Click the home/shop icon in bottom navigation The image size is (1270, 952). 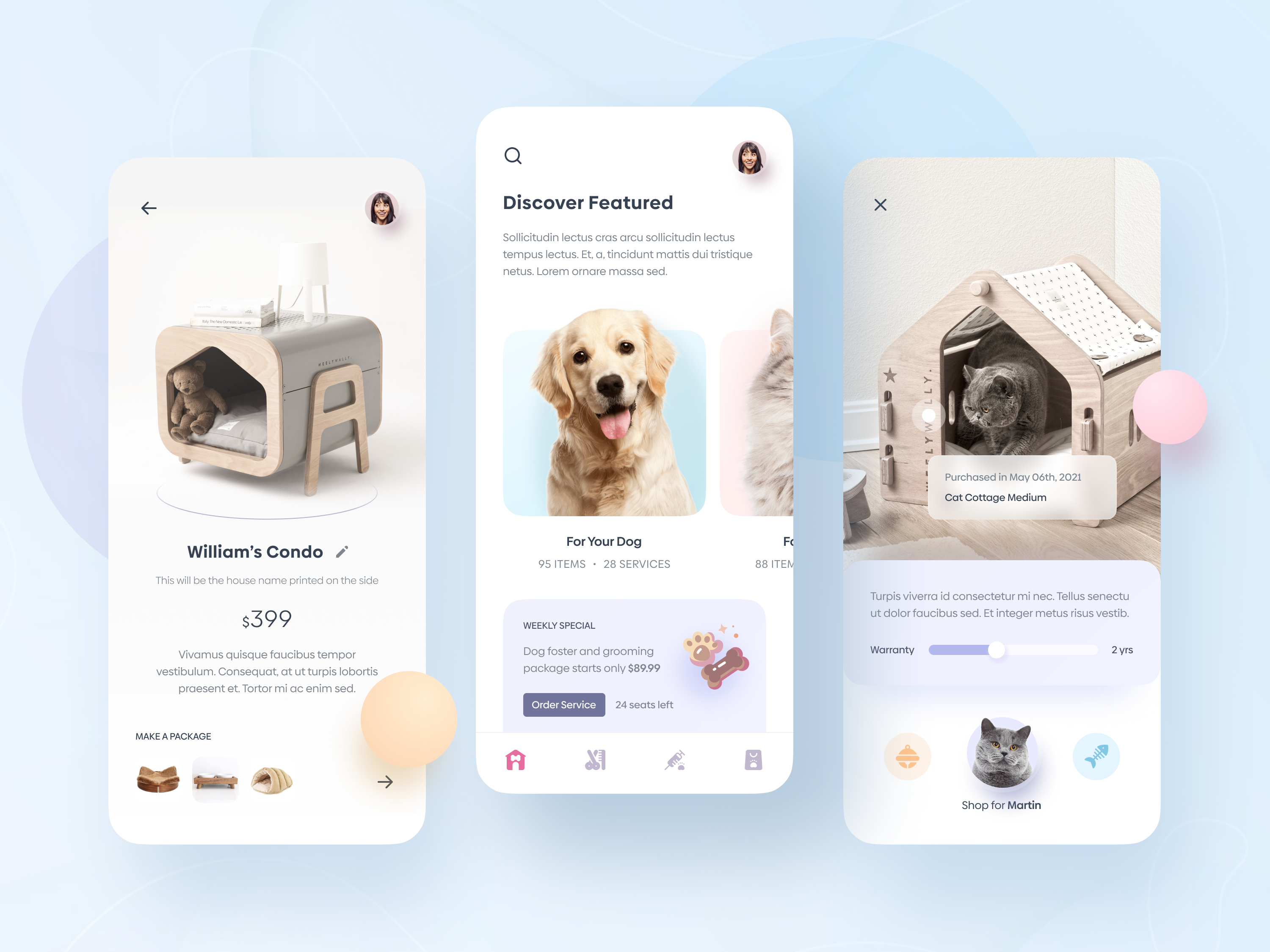[515, 756]
